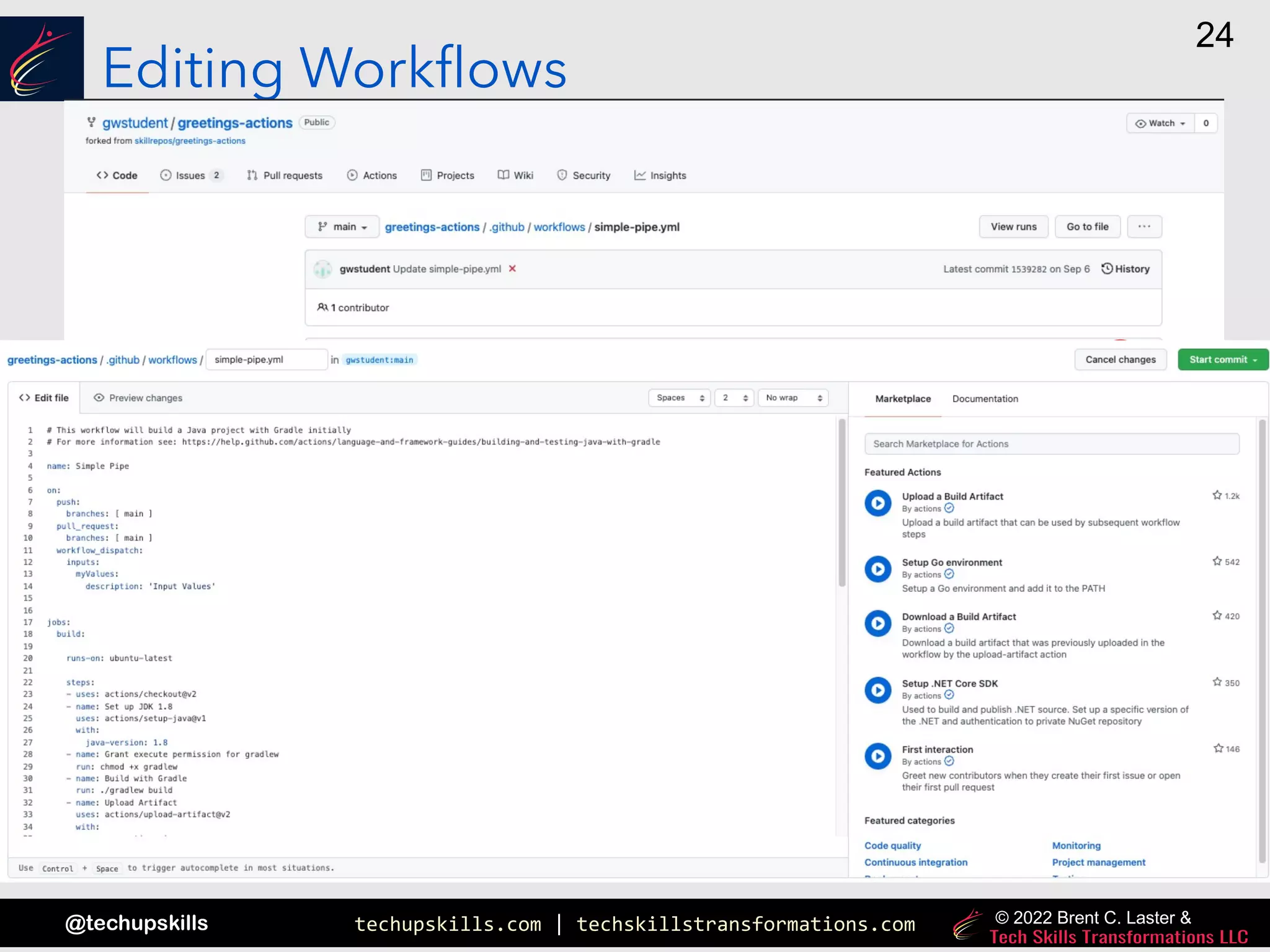Open the main branch selector dropdown
The width and height of the screenshot is (1270, 952).
(x=342, y=226)
